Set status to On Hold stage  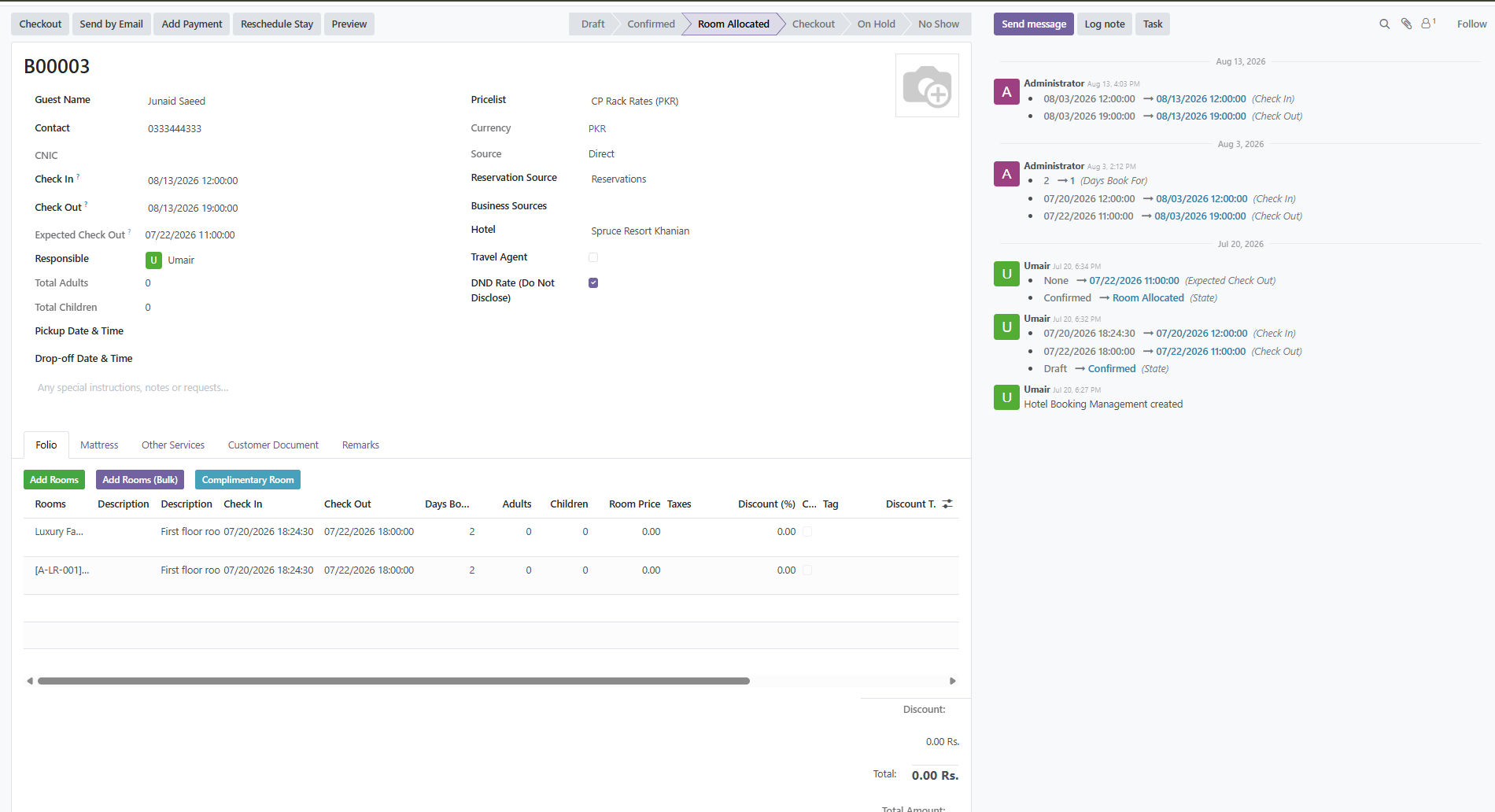tap(876, 24)
